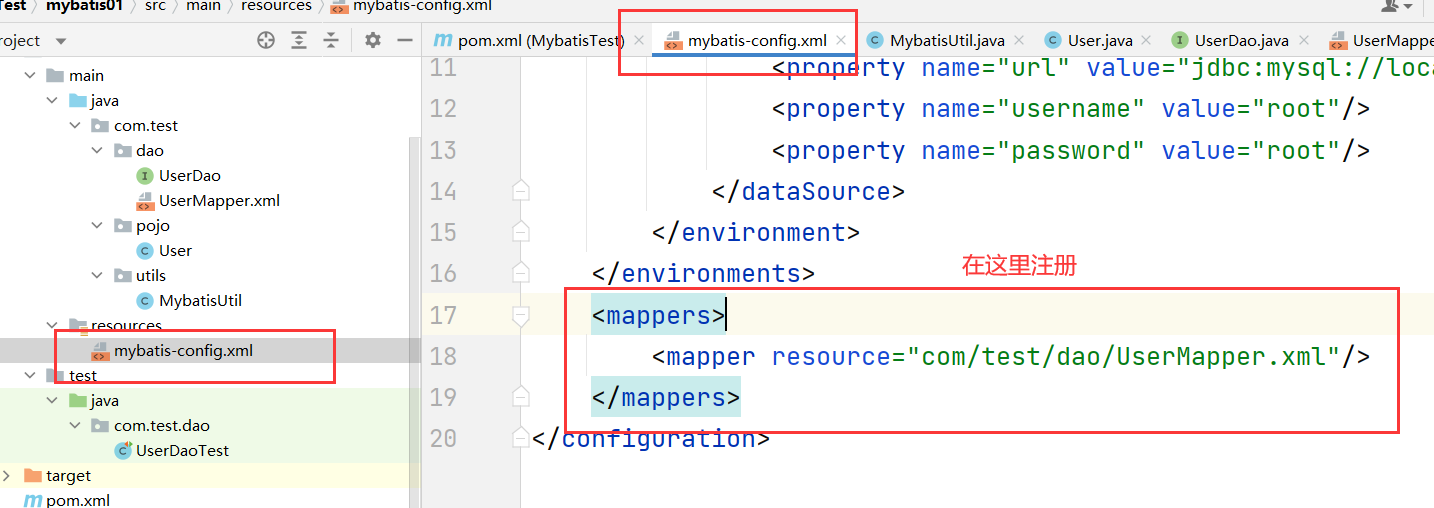Click the orange target folder icon
Image resolution: width=1434 pixels, height=508 pixels.
tap(32, 476)
